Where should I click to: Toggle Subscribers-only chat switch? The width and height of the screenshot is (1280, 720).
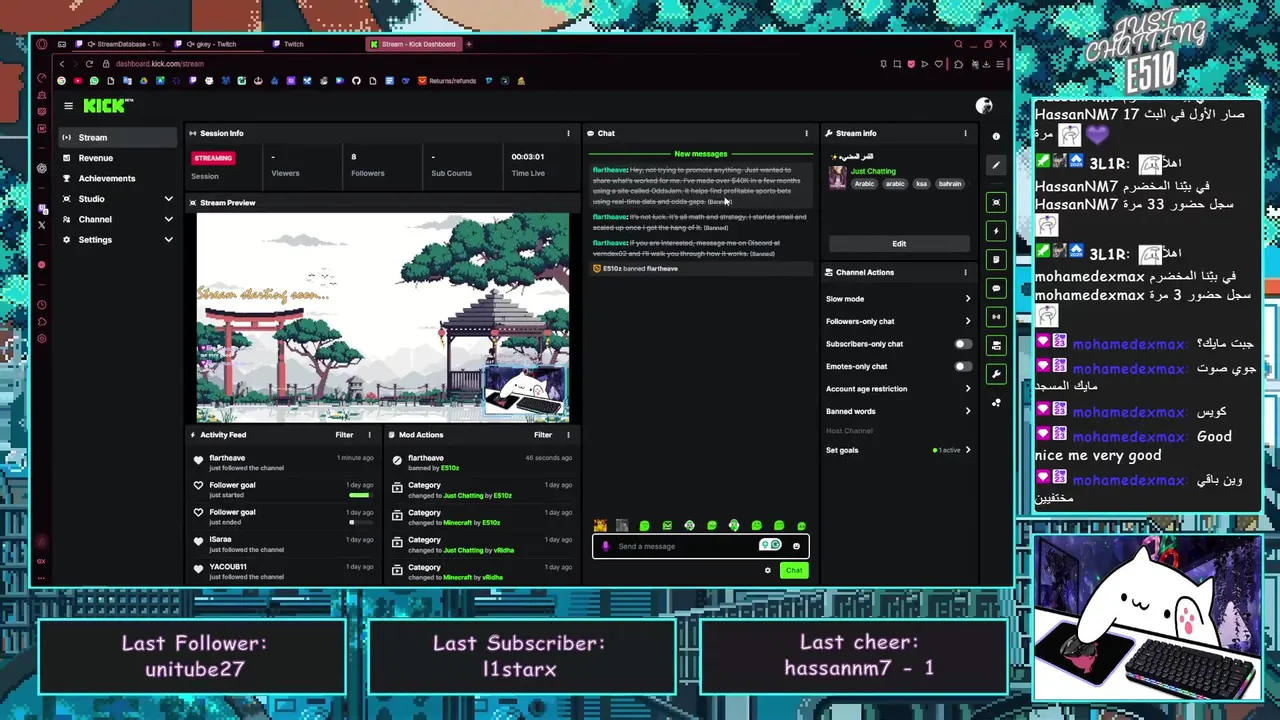click(962, 344)
